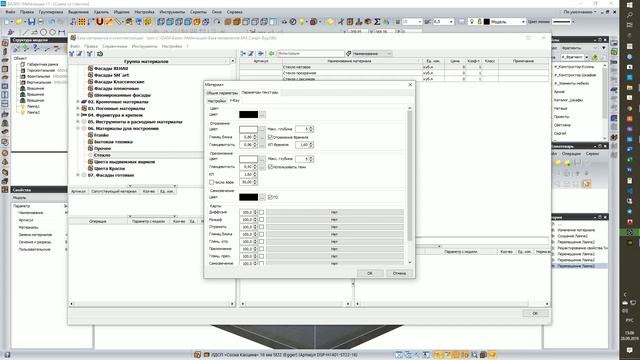This screenshot has width=640, height=360.
Task: Switch to the Настройки sub-tab in Материал dialog
Action: (216, 100)
